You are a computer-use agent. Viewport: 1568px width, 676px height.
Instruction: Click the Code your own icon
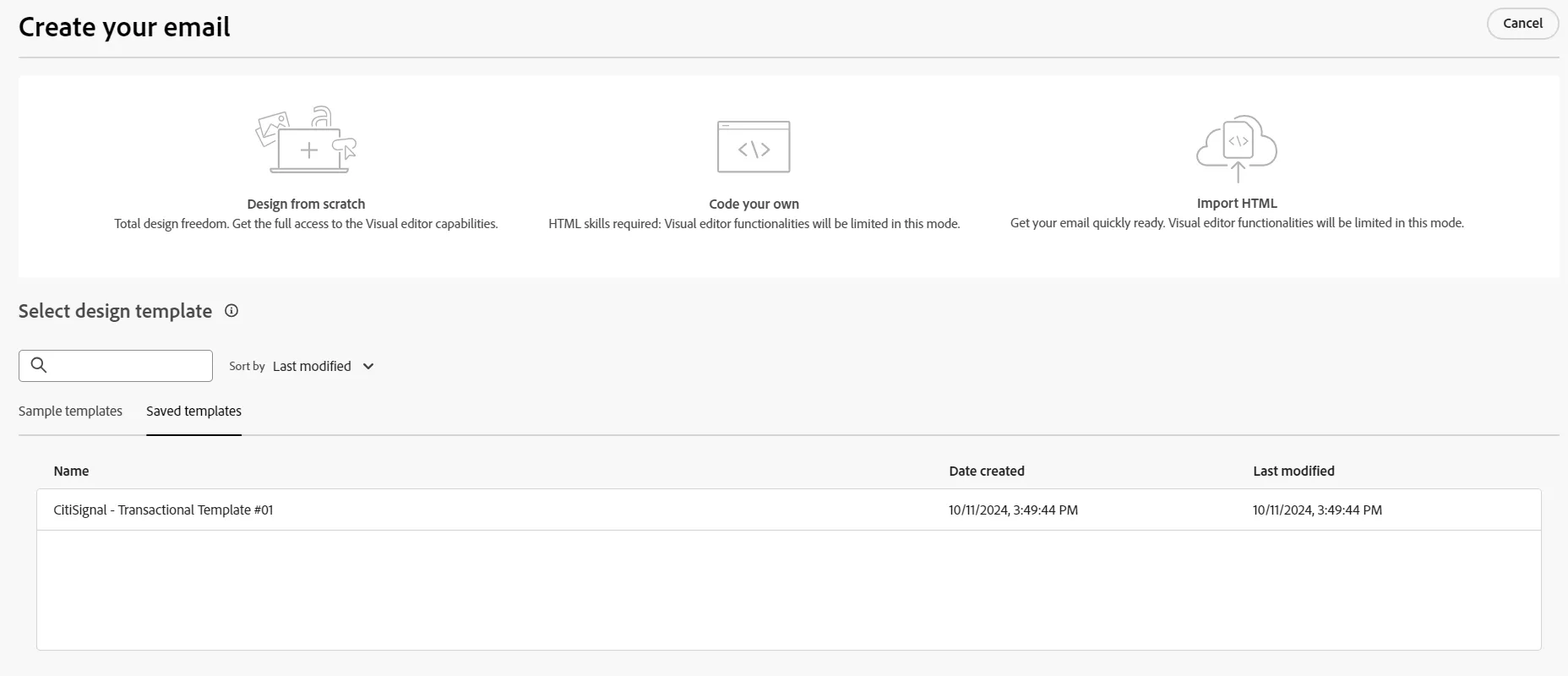[754, 147]
